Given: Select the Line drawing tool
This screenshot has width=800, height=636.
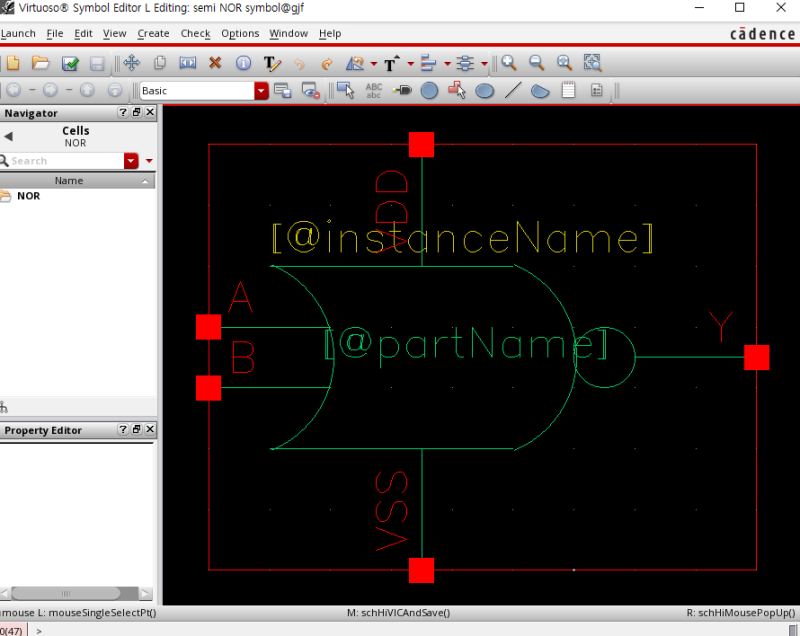Looking at the screenshot, I should pos(512,90).
